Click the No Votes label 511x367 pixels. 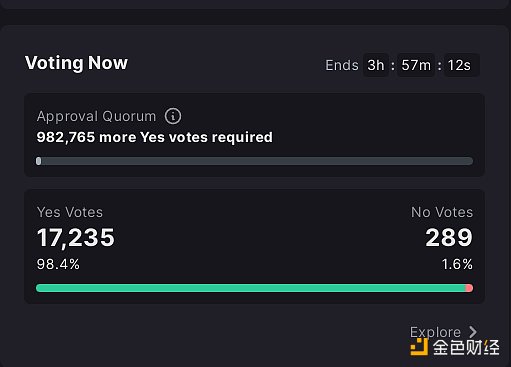click(x=442, y=212)
